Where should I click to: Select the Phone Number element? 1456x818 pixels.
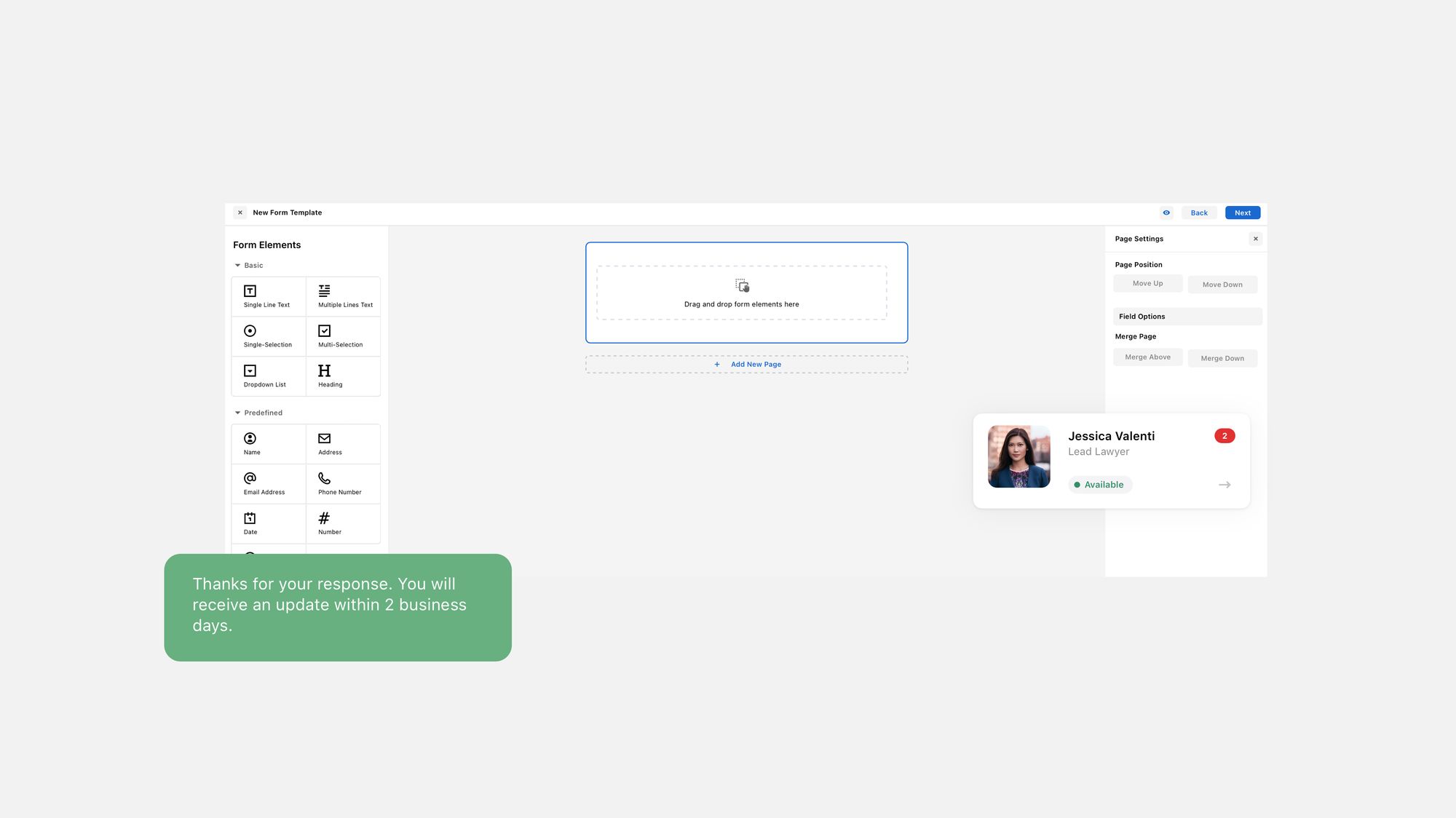[344, 483]
